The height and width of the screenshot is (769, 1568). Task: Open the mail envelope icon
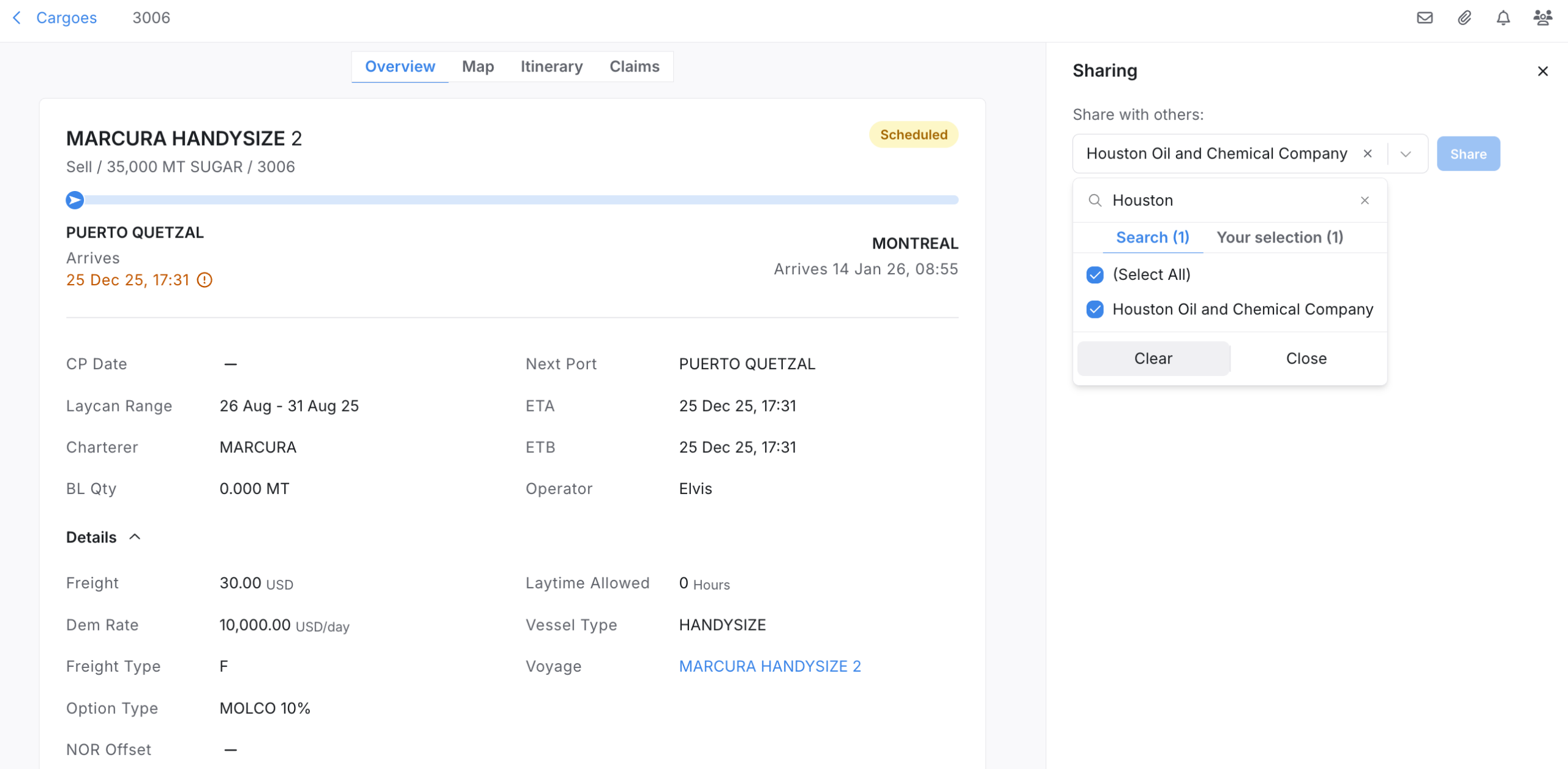pyautogui.click(x=1424, y=18)
